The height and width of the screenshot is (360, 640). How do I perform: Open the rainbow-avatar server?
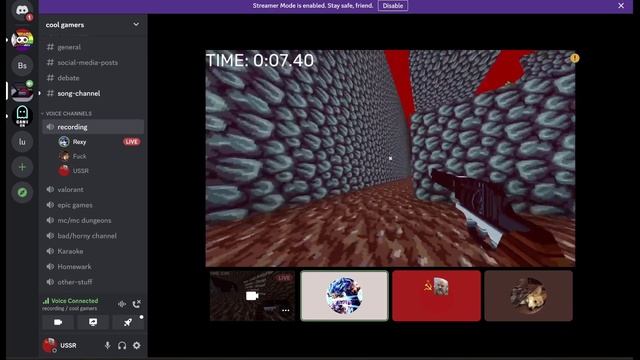point(22,40)
